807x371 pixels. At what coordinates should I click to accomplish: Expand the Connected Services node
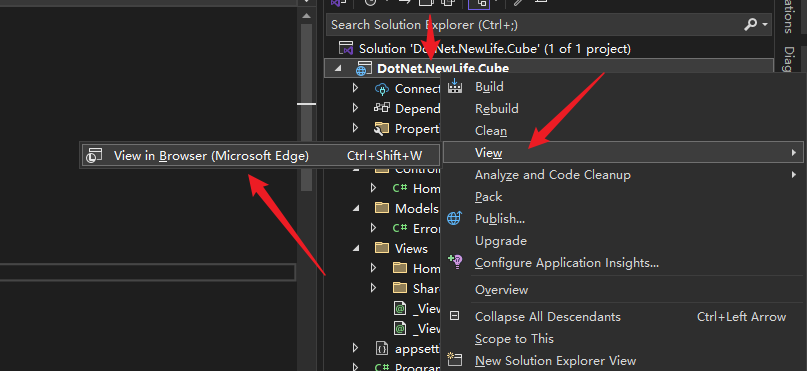355,88
